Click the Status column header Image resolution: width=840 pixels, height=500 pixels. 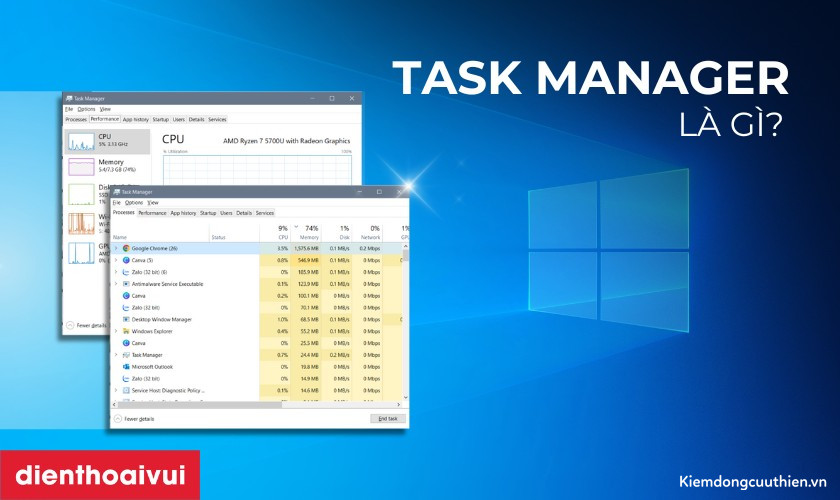[234, 233]
